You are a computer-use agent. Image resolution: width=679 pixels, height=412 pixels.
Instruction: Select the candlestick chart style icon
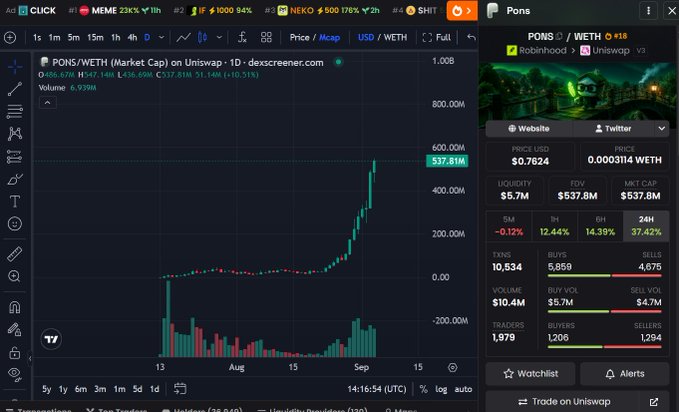click(x=202, y=38)
